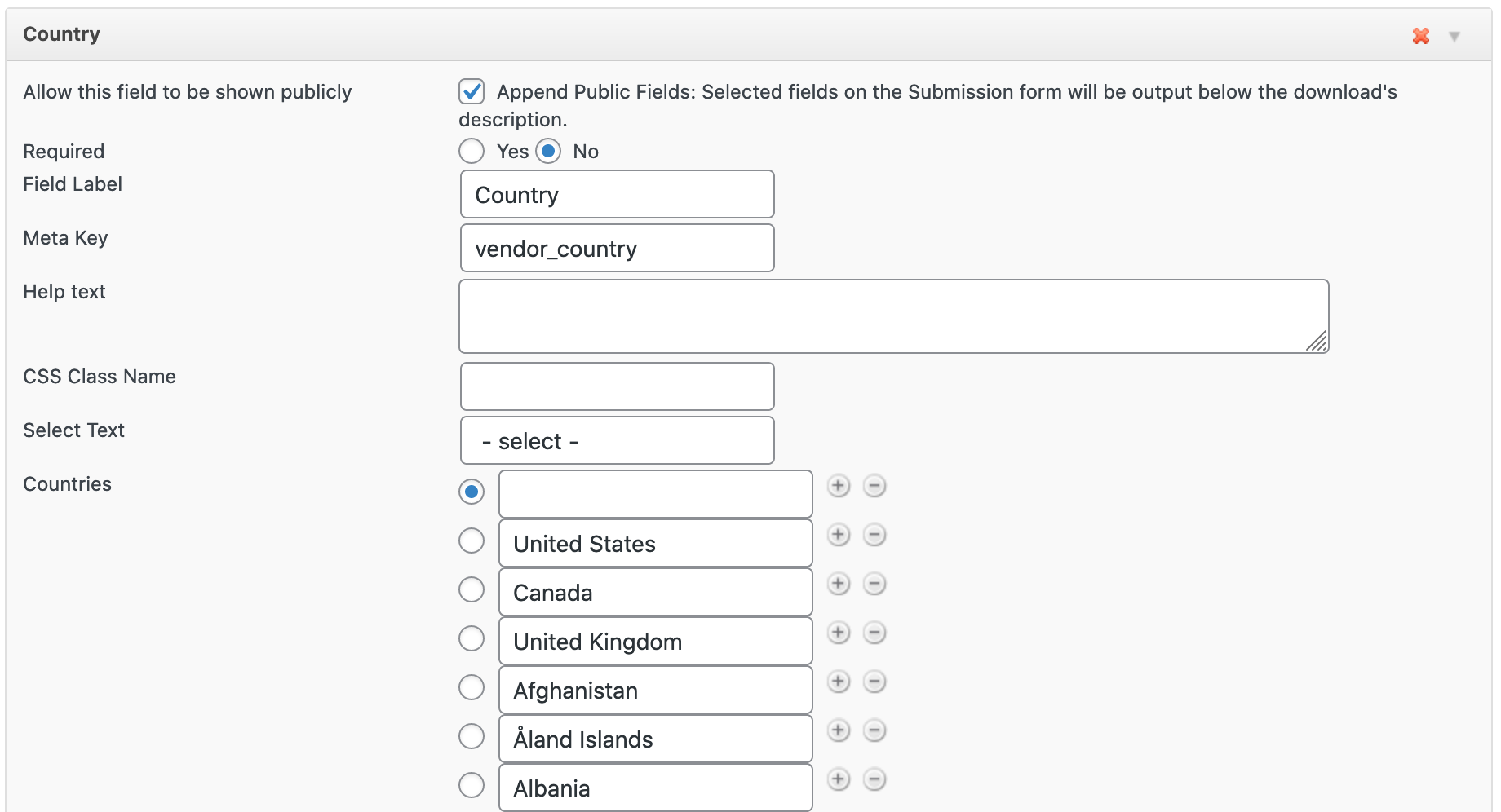The image size is (1501, 812).
Task: Uncheck Append Public Fields checkbox
Action: [472, 91]
